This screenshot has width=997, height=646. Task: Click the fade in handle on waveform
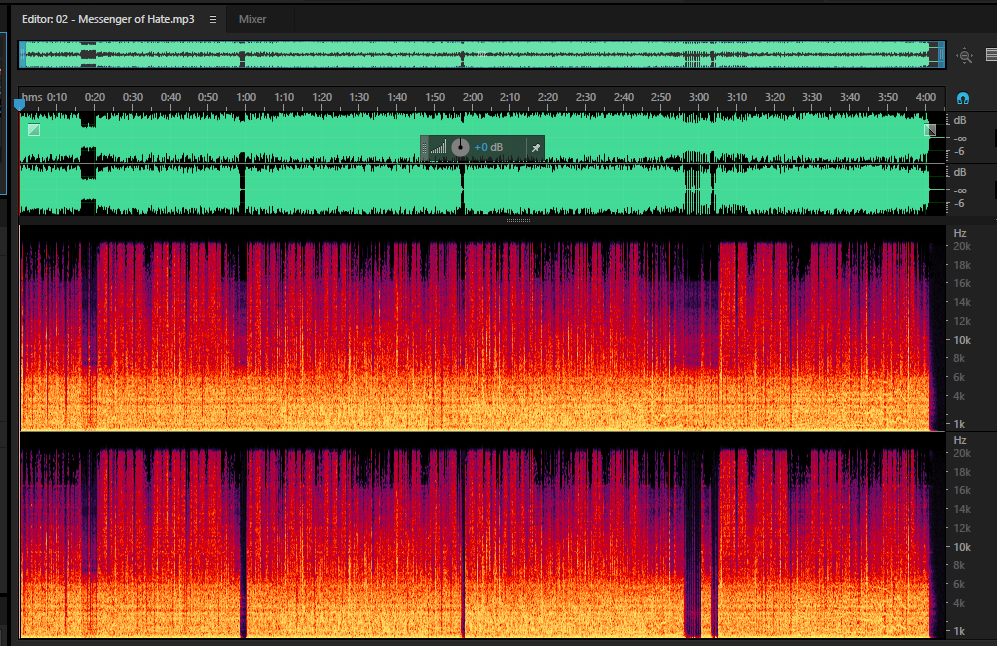34,130
